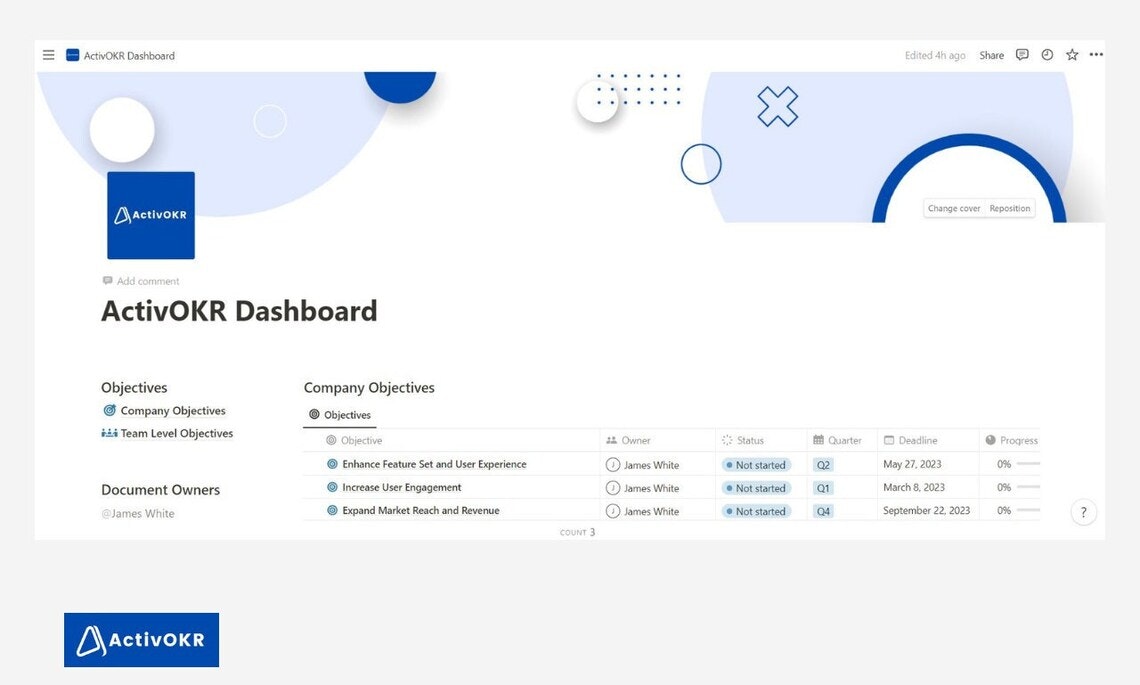Image resolution: width=1140 pixels, height=685 pixels.
Task: Click the Owner column header
Action: [628, 441]
